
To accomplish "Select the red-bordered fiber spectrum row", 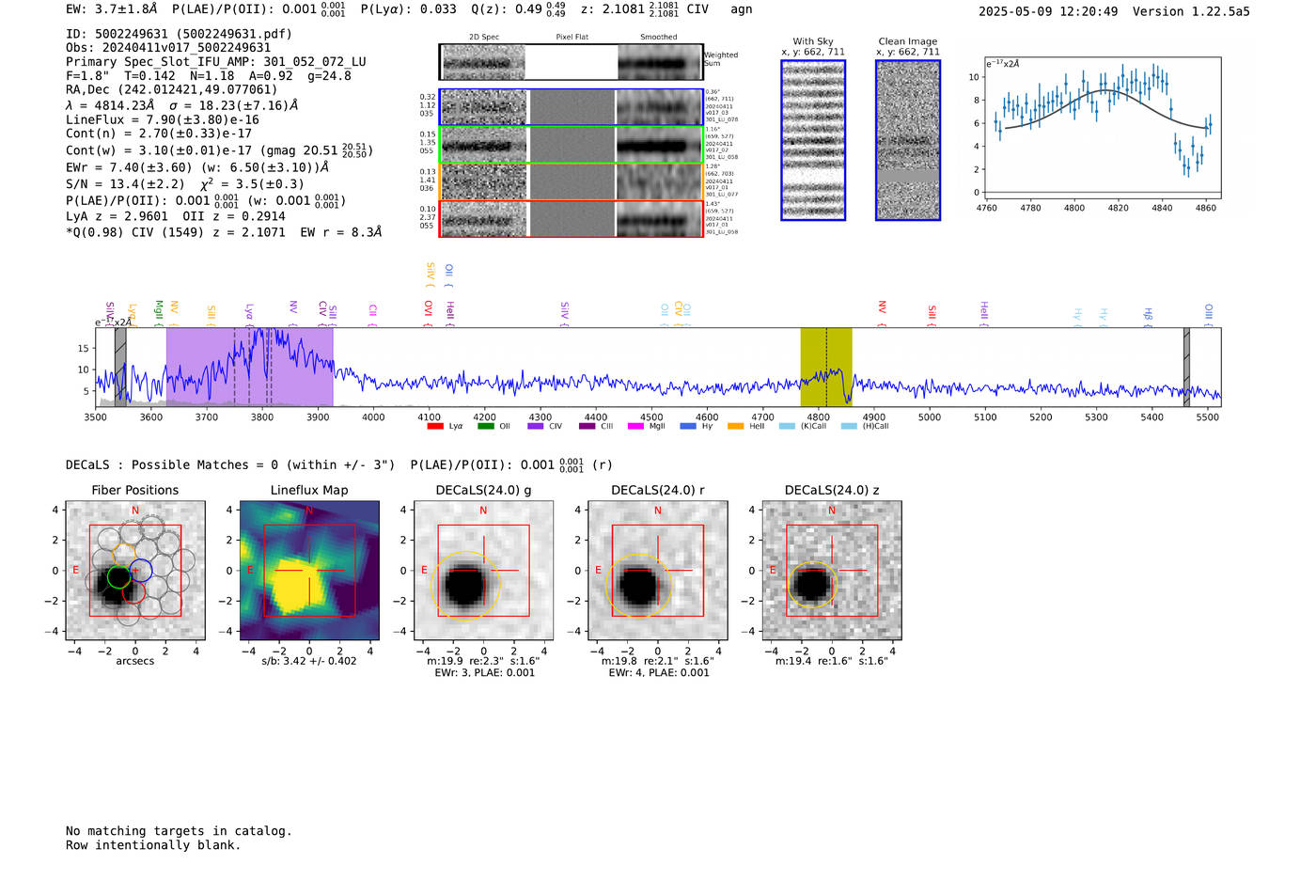I will pyautogui.click(x=572, y=218).
